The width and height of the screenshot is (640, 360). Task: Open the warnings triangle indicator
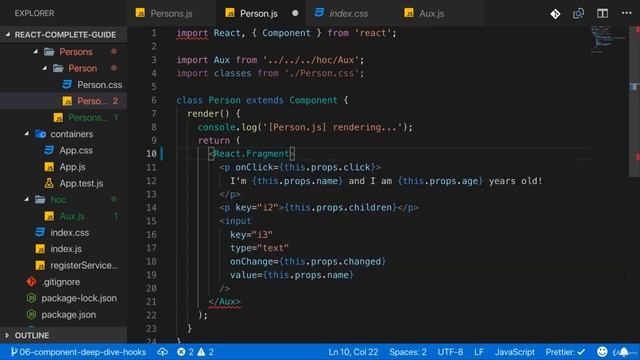tap(206, 352)
